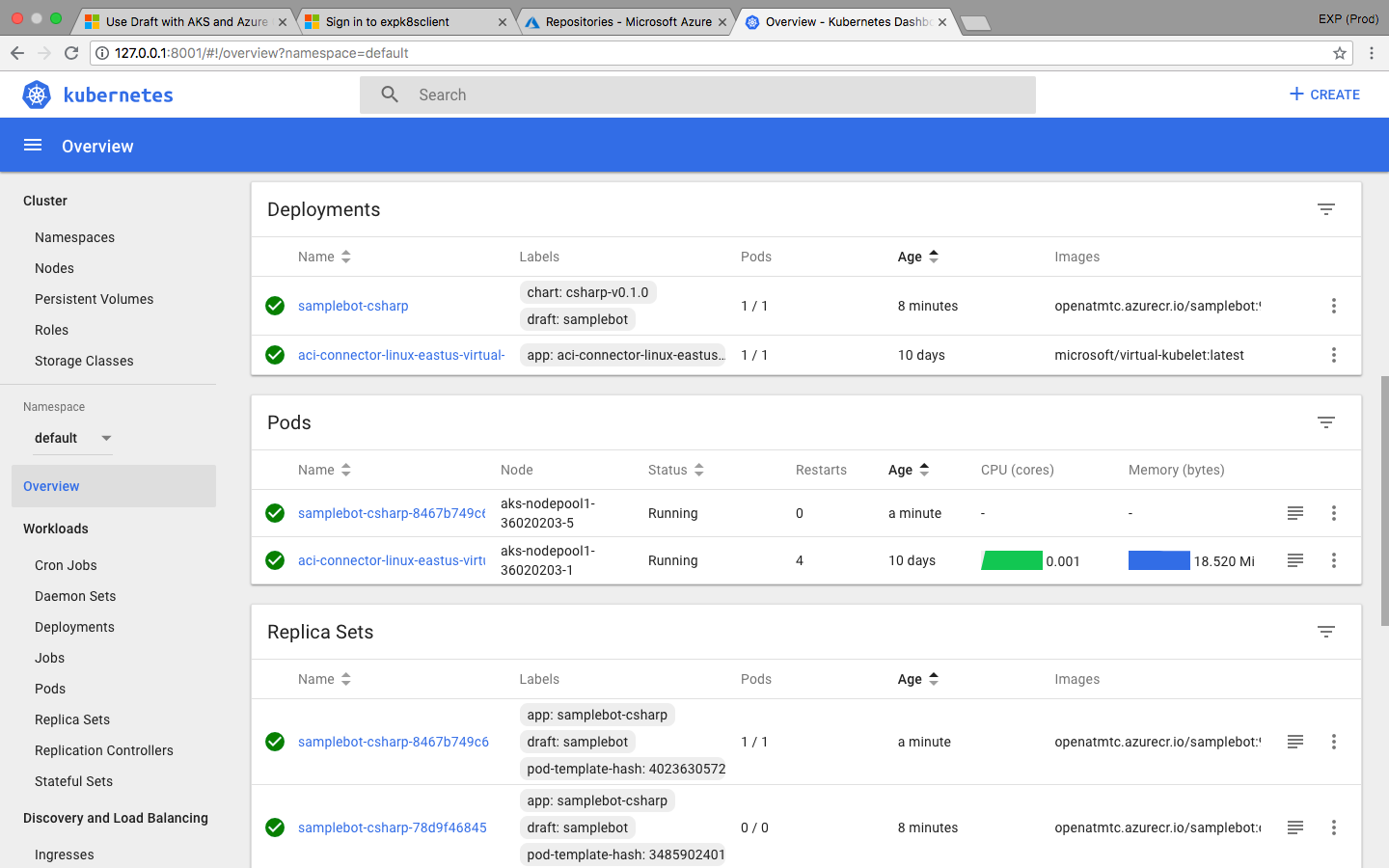The image size is (1389, 868).
Task: Open samplebot-csharp-8467b749c6 pod link
Action: click(x=392, y=513)
